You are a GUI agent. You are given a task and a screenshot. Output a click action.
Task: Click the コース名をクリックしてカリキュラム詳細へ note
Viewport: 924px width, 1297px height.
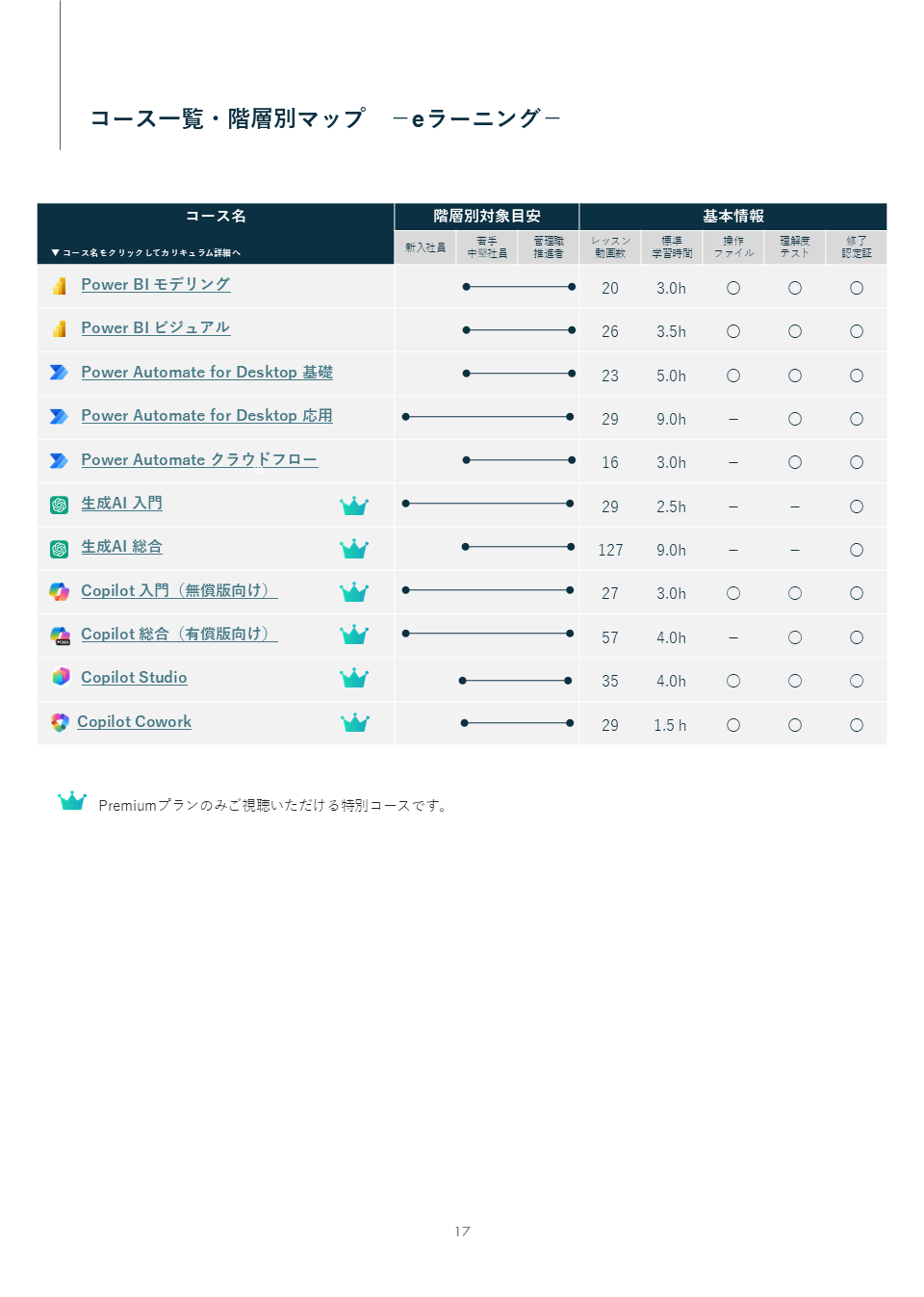[146, 252]
